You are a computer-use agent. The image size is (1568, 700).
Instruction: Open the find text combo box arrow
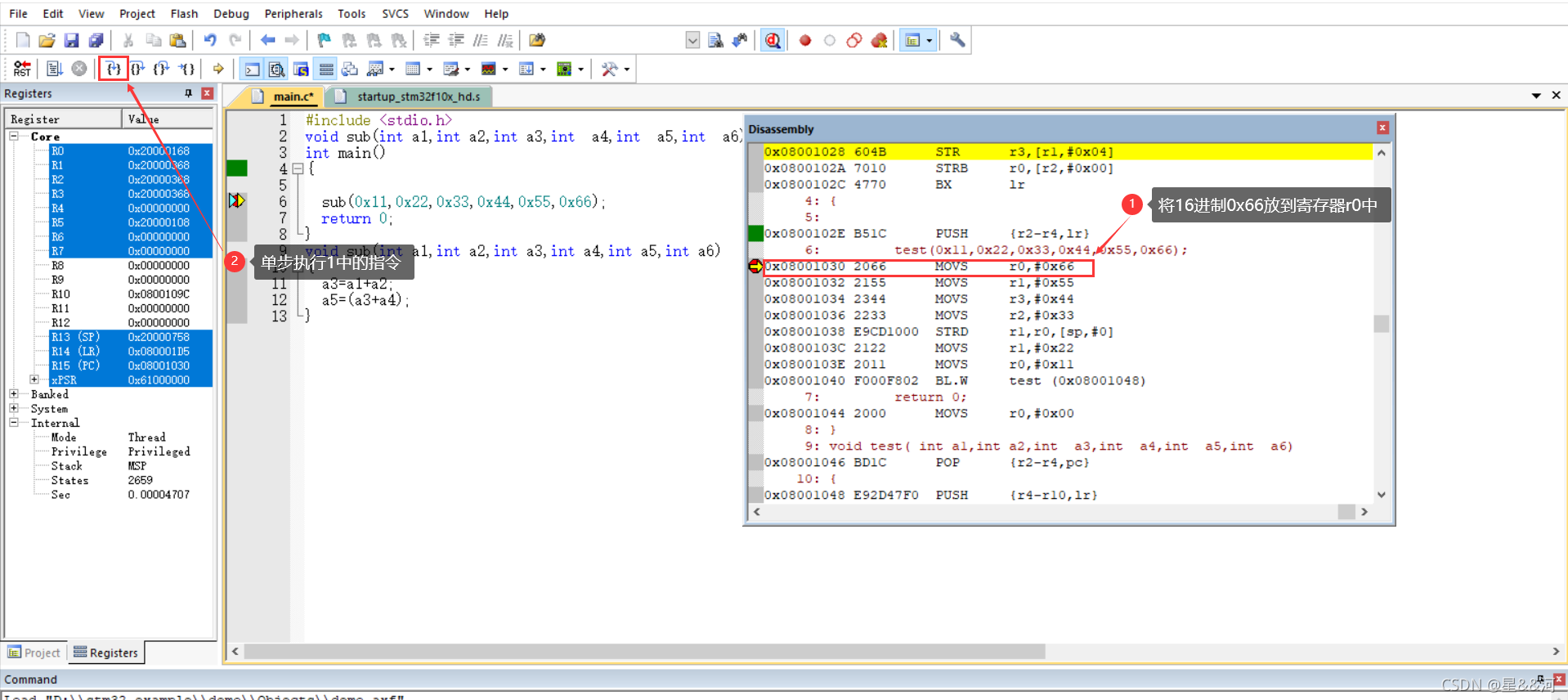(692, 40)
